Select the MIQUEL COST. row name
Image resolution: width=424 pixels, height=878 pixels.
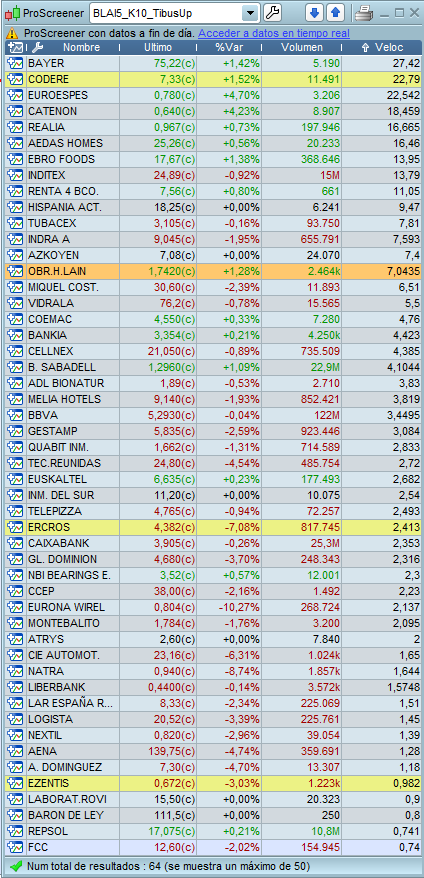coord(63,287)
